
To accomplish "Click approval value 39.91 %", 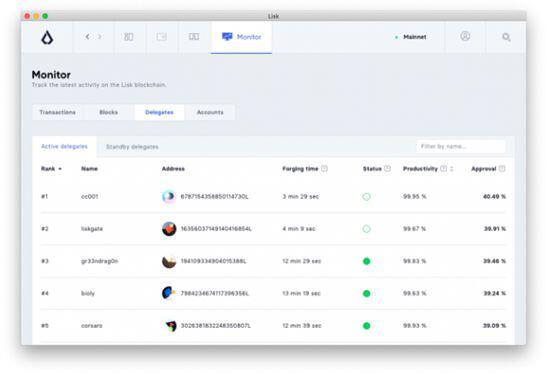I will (x=495, y=229).
